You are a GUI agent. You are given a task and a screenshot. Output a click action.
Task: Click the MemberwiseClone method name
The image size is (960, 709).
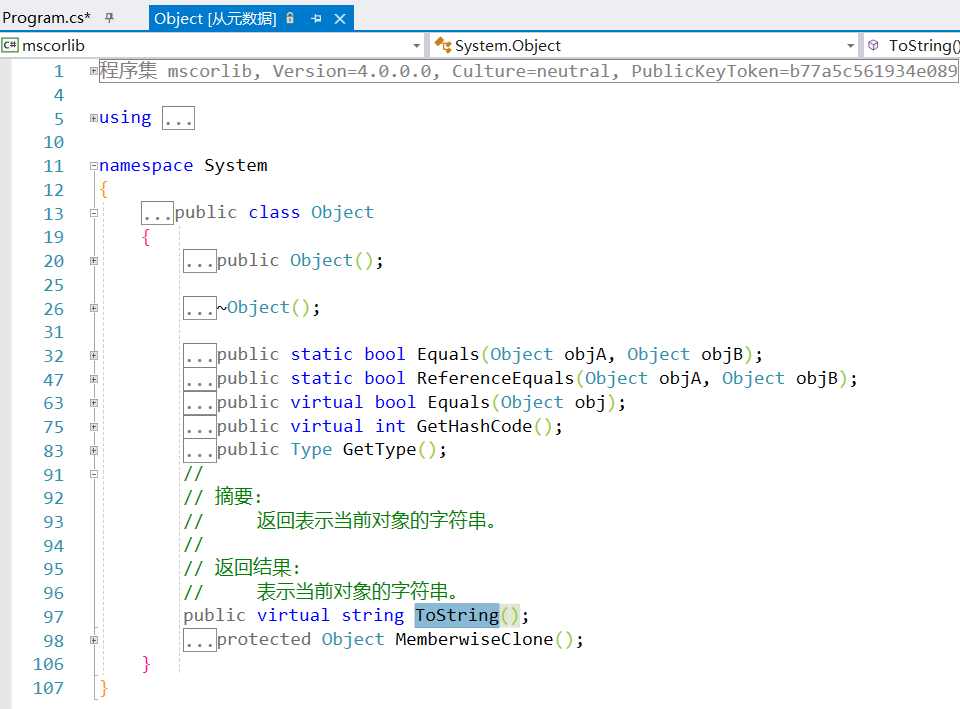click(x=474, y=639)
